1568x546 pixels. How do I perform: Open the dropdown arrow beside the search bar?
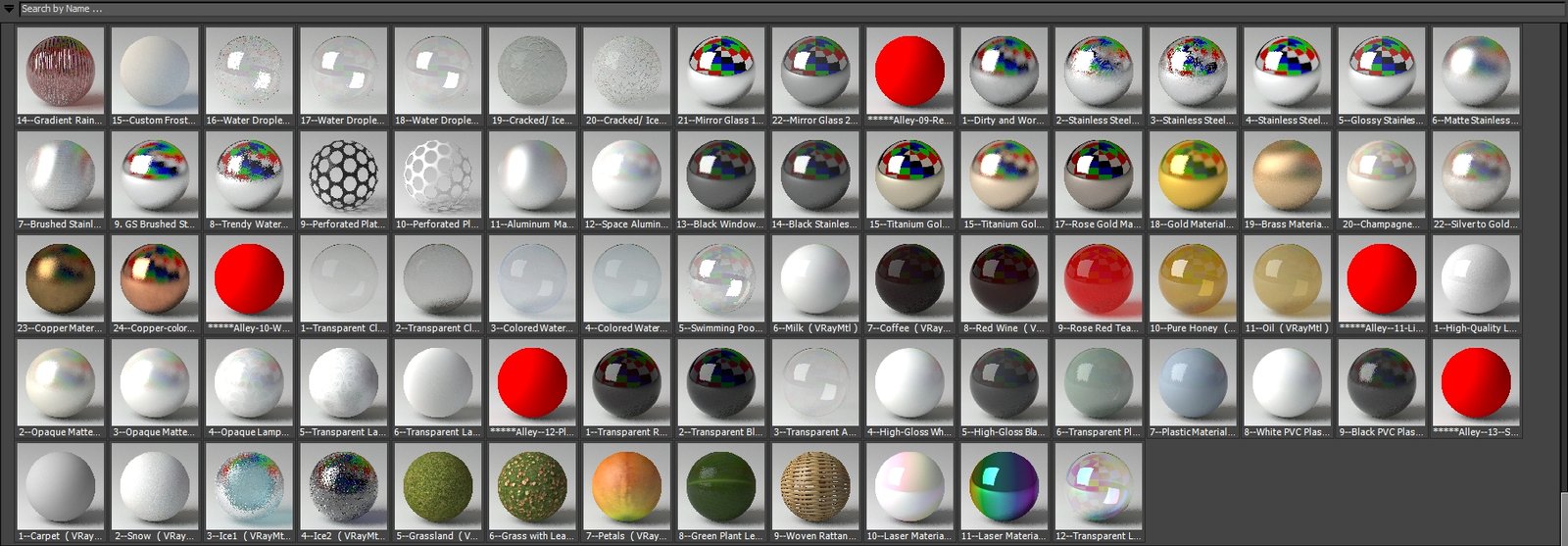pyautogui.click(x=9, y=9)
